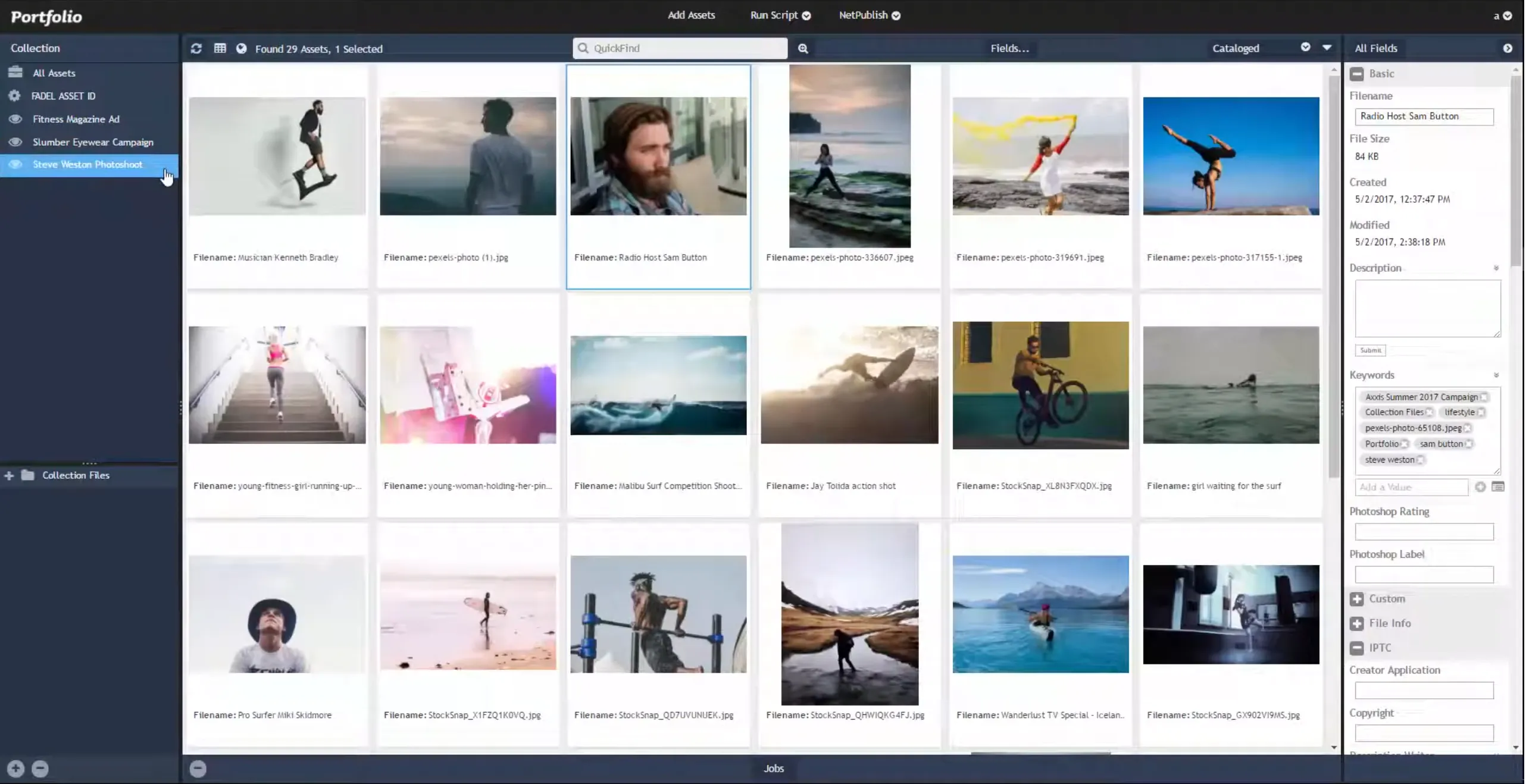
Task: Open the NetPublish dropdown
Action: click(x=870, y=15)
